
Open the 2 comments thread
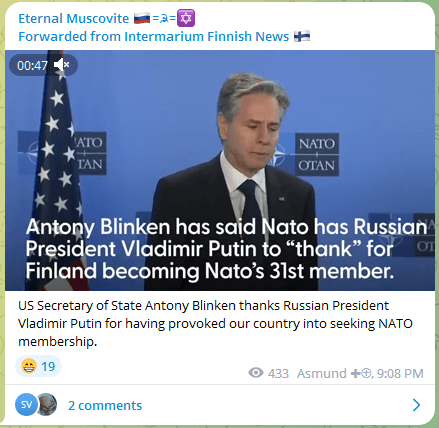[105, 405]
